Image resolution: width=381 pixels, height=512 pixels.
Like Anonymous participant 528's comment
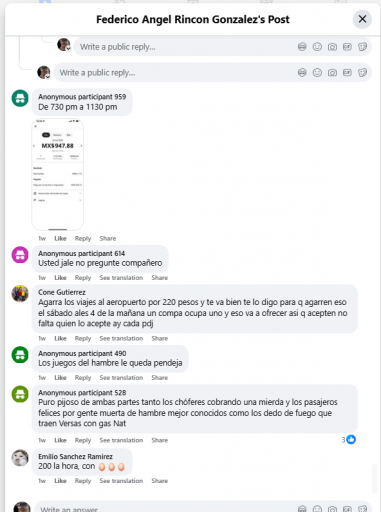(60, 440)
